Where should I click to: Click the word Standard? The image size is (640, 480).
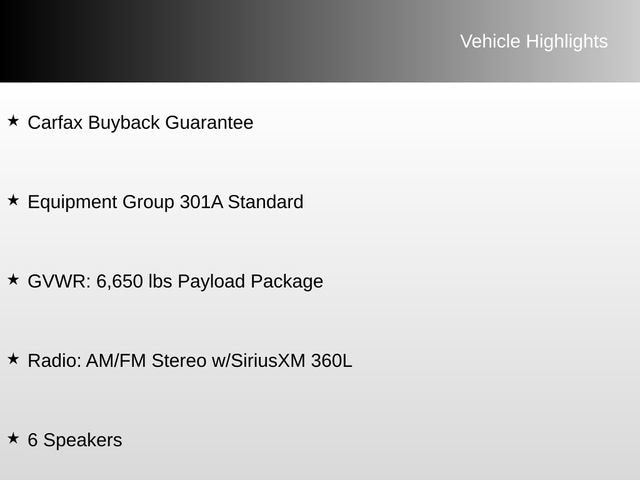click(265, 202)
